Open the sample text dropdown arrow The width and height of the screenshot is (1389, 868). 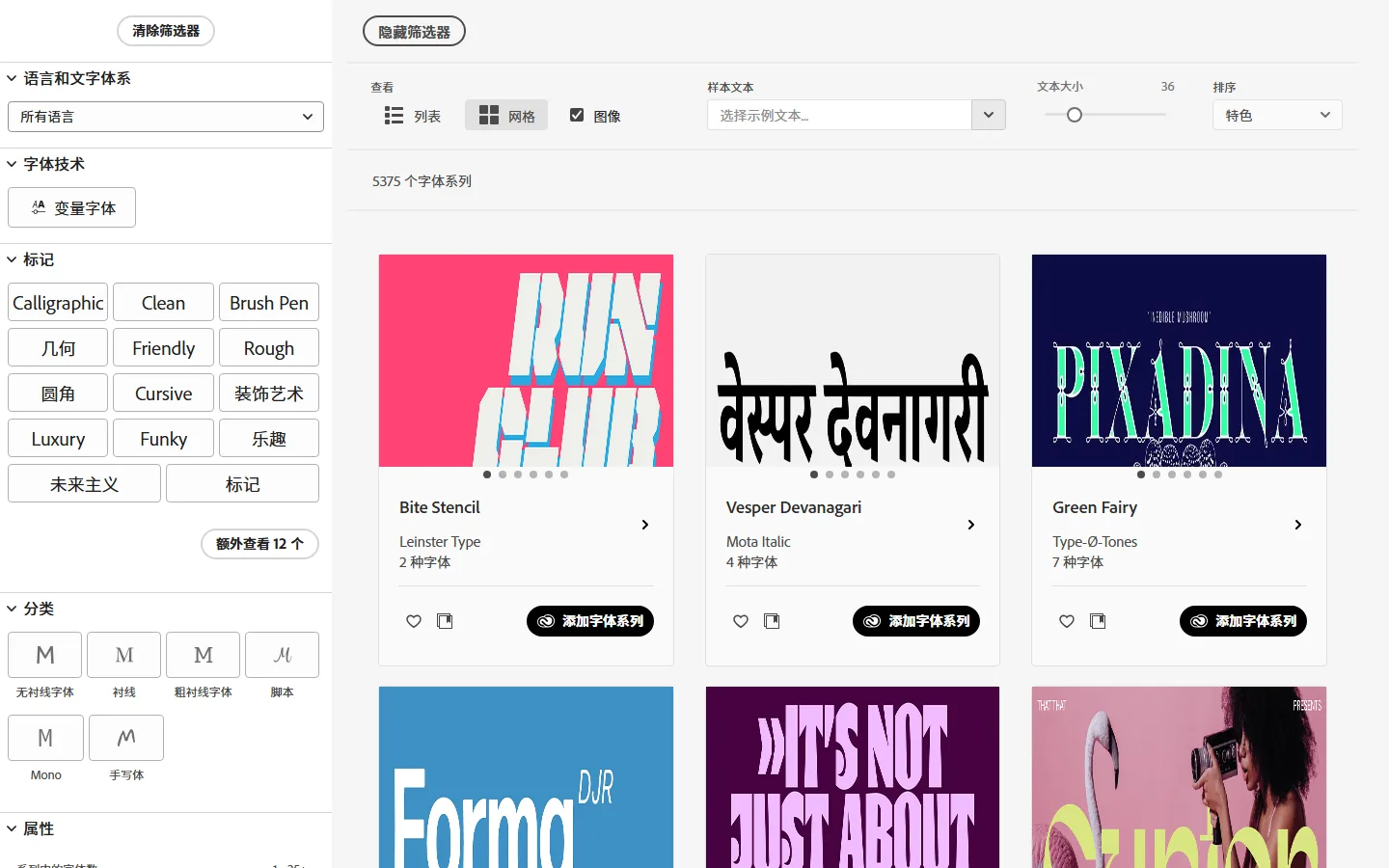coord(989,115)
